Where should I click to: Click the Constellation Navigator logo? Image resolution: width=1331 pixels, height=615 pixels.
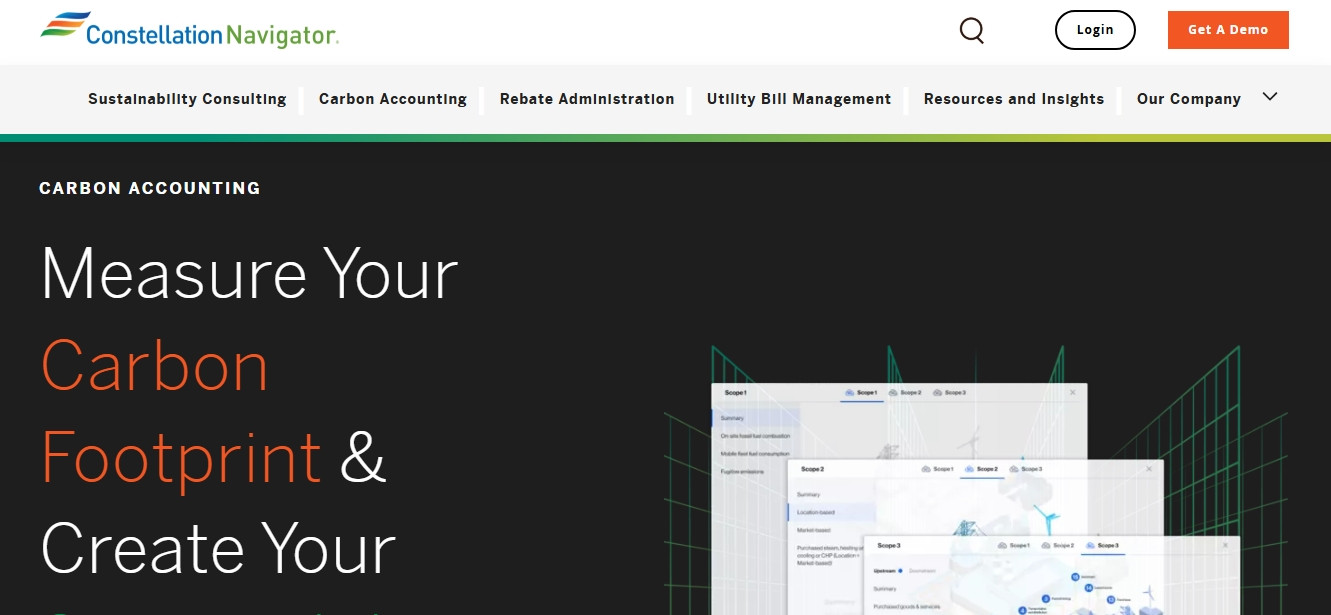coord(188,30)
